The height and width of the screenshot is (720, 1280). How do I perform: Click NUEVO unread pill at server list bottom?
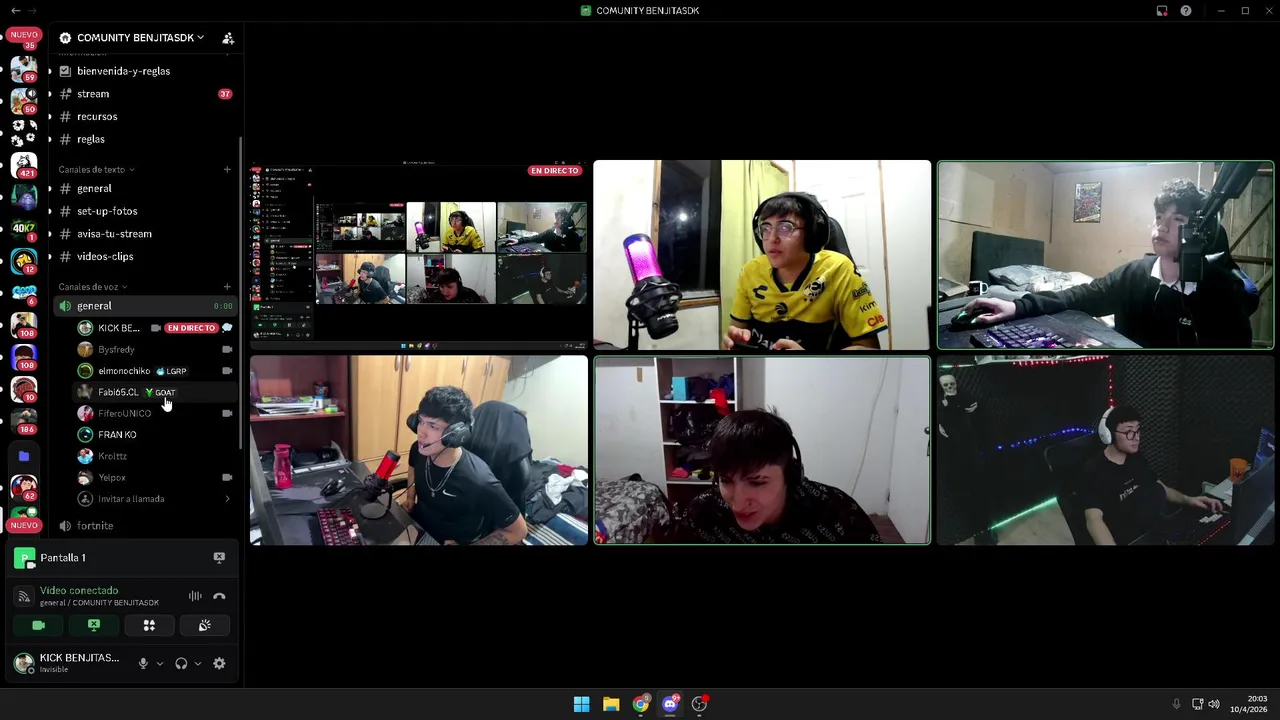pos(24,525)
